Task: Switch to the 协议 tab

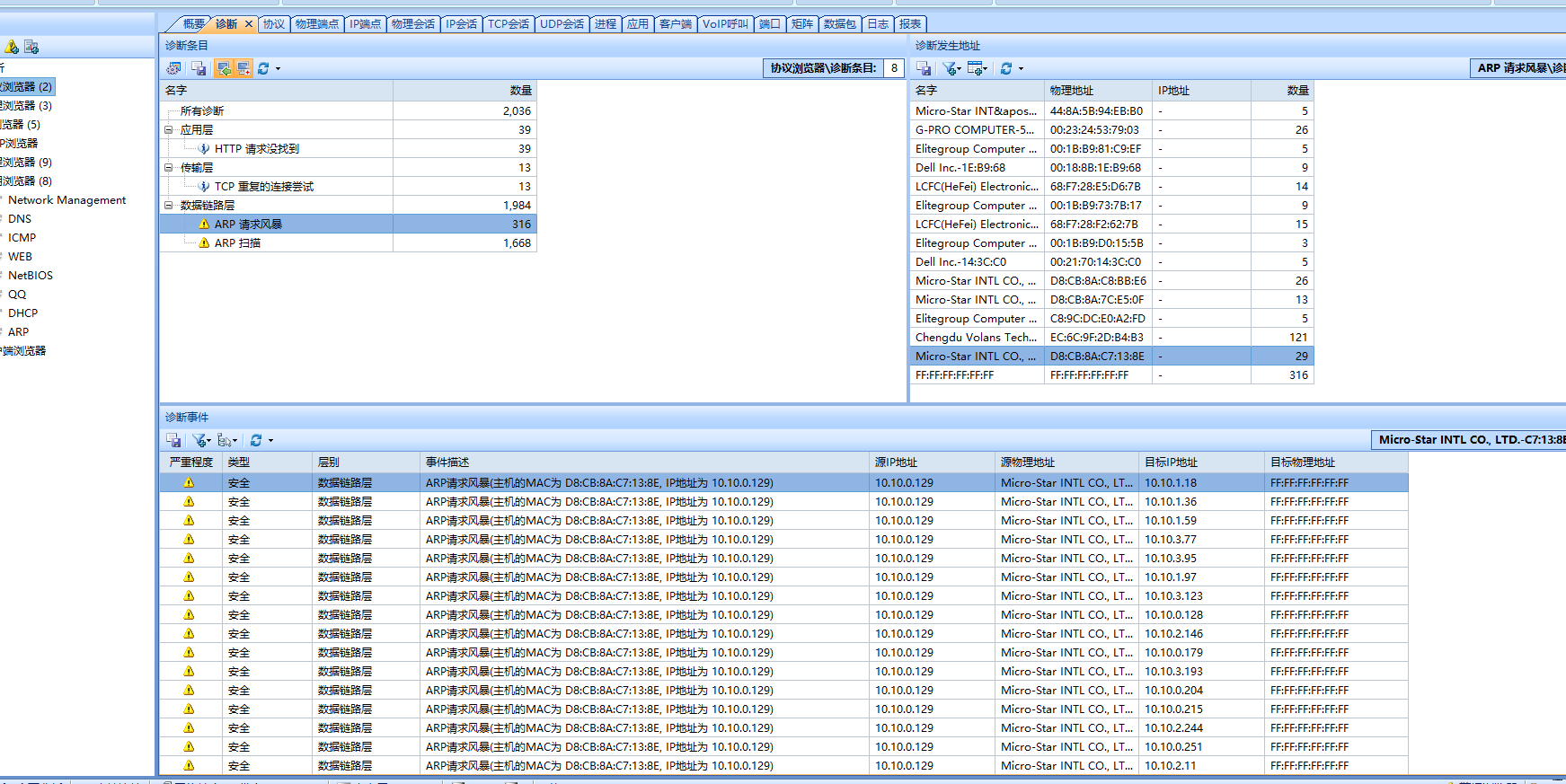Action: tap(273, 24)
